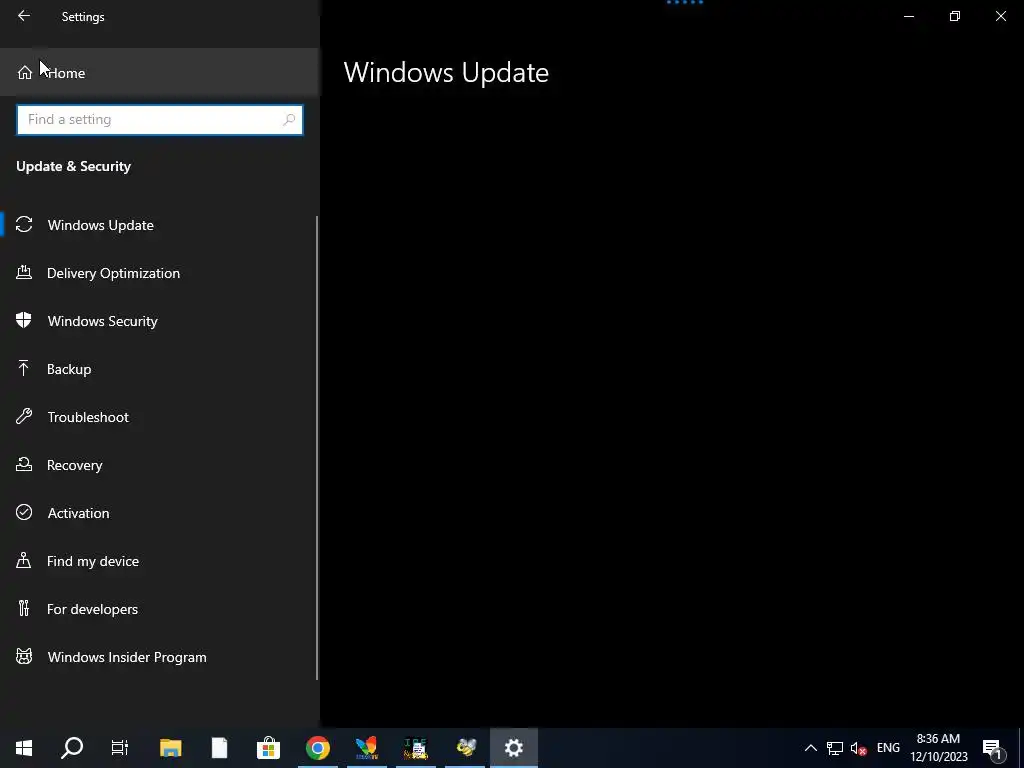Click the muted volume tray icon
The height and width of the screenshot is (768, 1024).
click(x=858, y=748)
